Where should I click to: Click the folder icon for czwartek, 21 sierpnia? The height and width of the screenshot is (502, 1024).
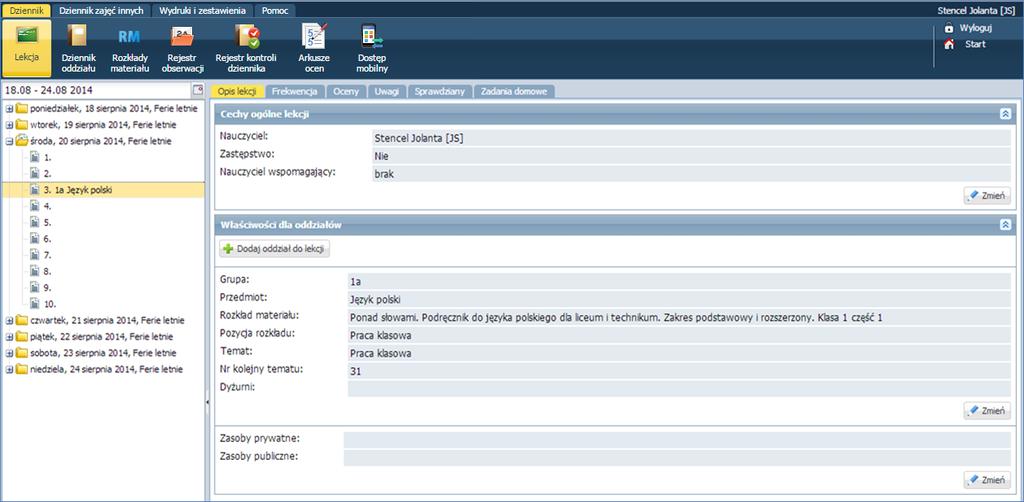[x=22, y=321]
